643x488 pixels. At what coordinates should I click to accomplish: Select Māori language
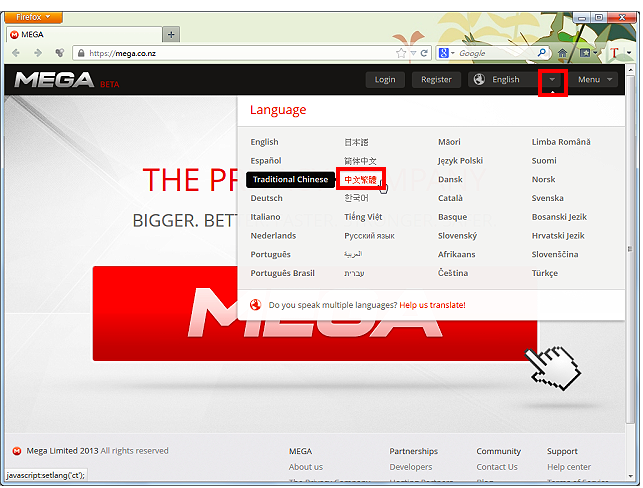[x=449, y=142]
